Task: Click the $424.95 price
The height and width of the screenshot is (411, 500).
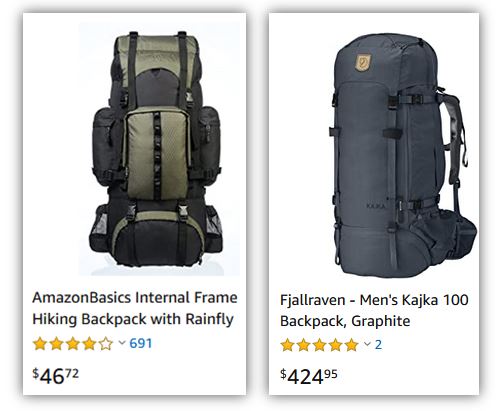Action: pyautogui.click(x=309, y=376)
